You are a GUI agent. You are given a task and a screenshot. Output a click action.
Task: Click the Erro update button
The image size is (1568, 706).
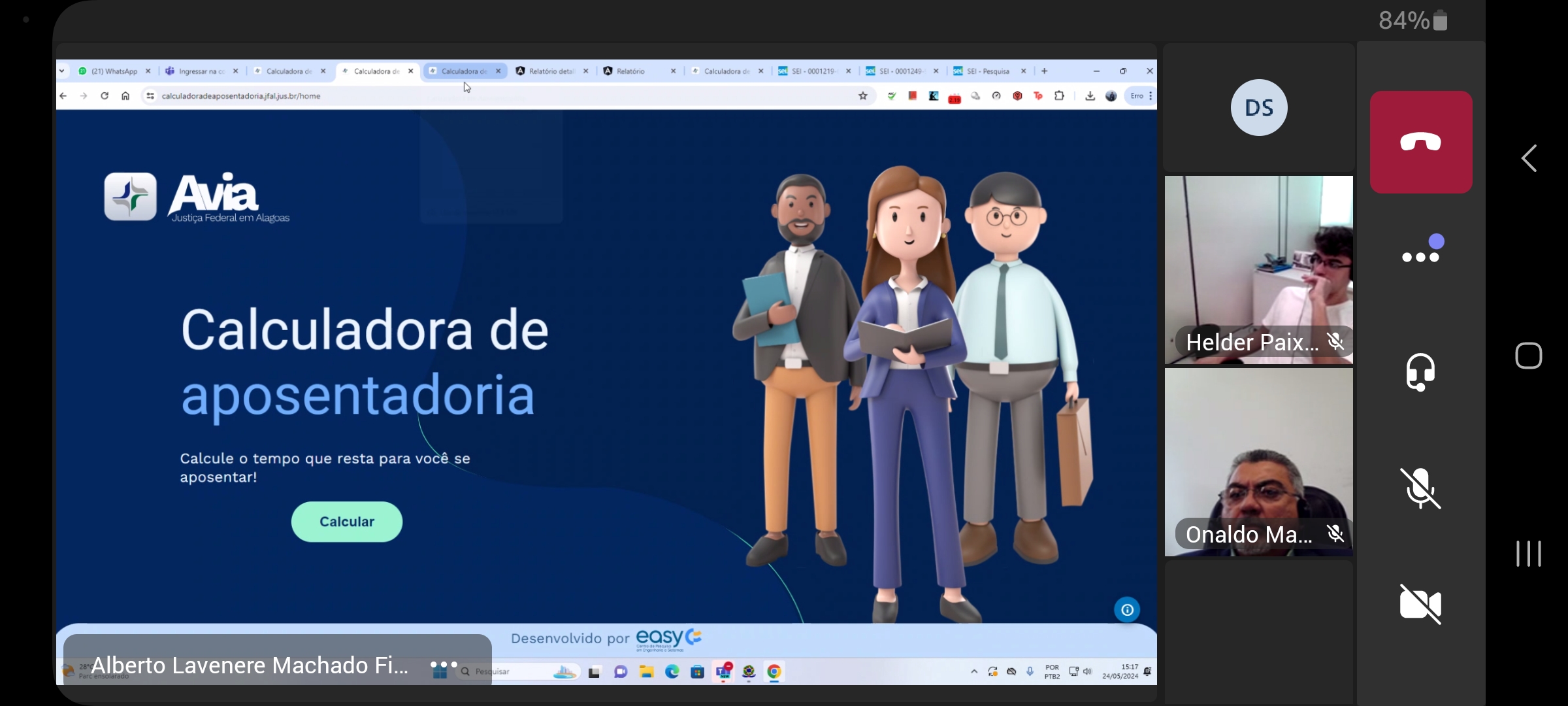point(1140,96)
